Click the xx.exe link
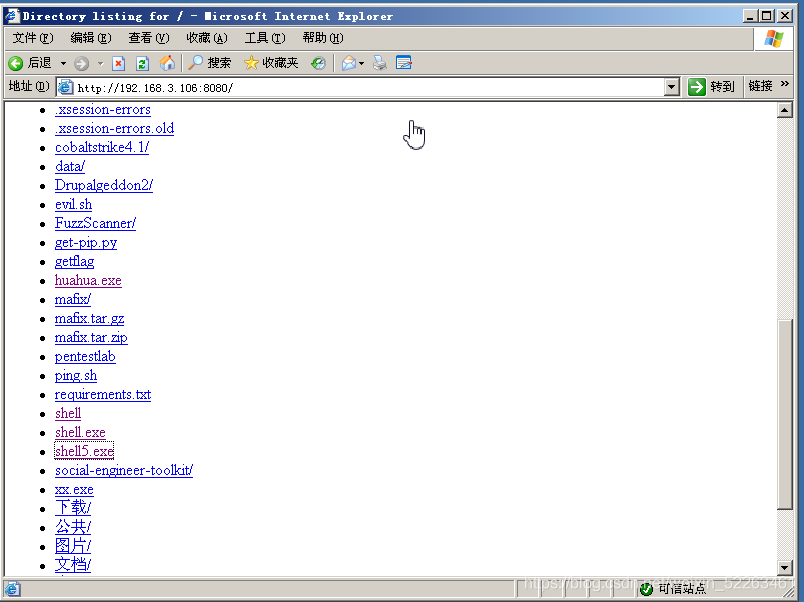804x602 pixels. pyautogui.click(x=74, y=489)
